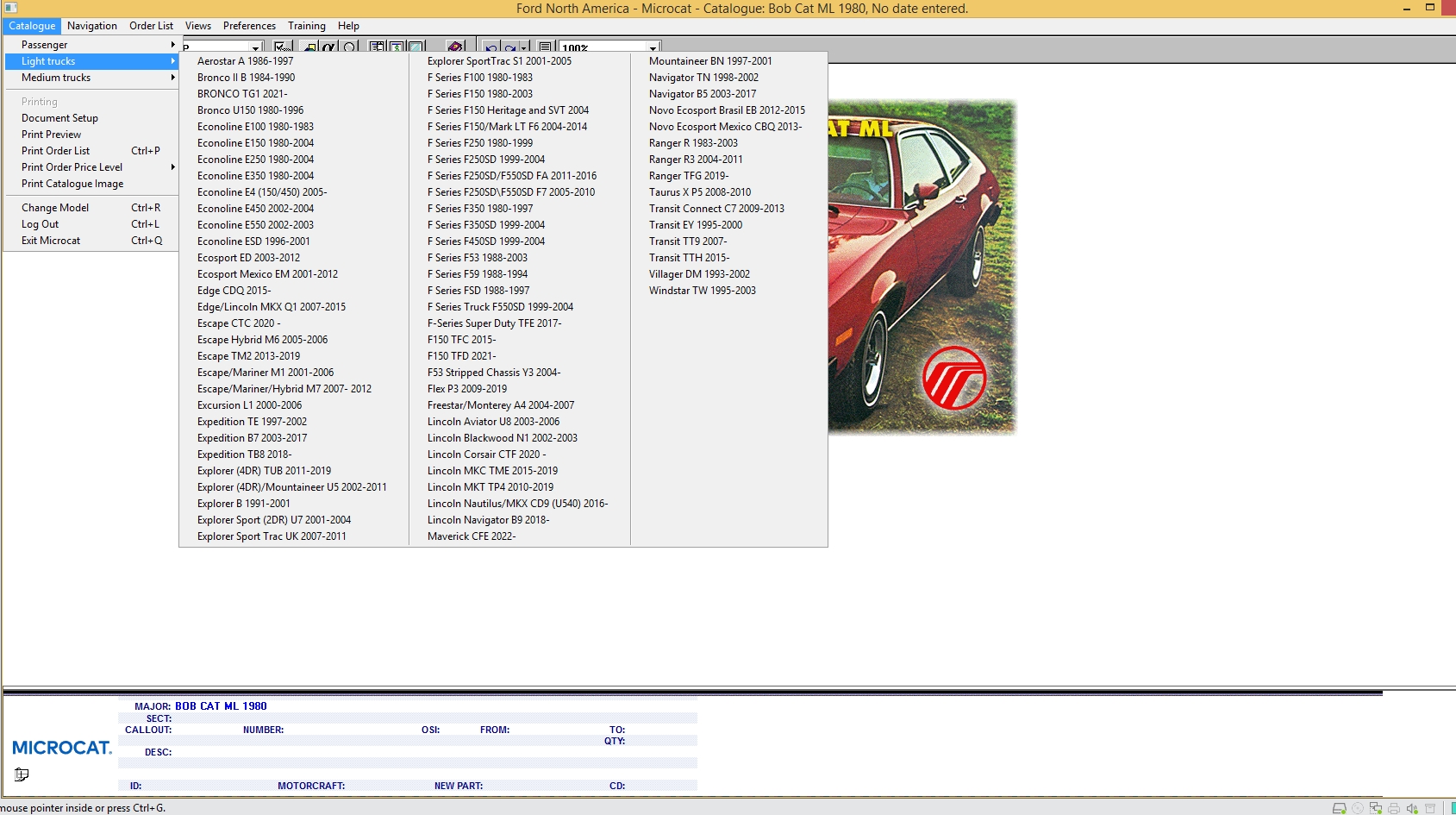Select Print Order List entry

[91, 151]
